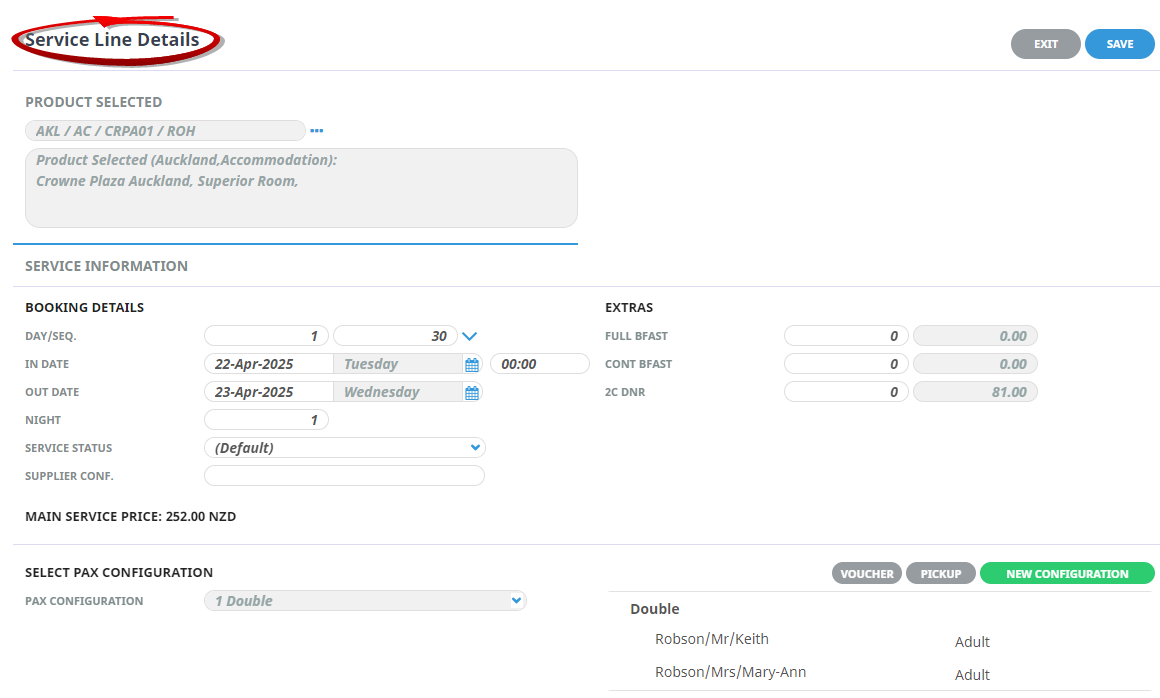Screen dimensions: 1160x698
Task: Select the In Date time field
Action: coord(539,364)
